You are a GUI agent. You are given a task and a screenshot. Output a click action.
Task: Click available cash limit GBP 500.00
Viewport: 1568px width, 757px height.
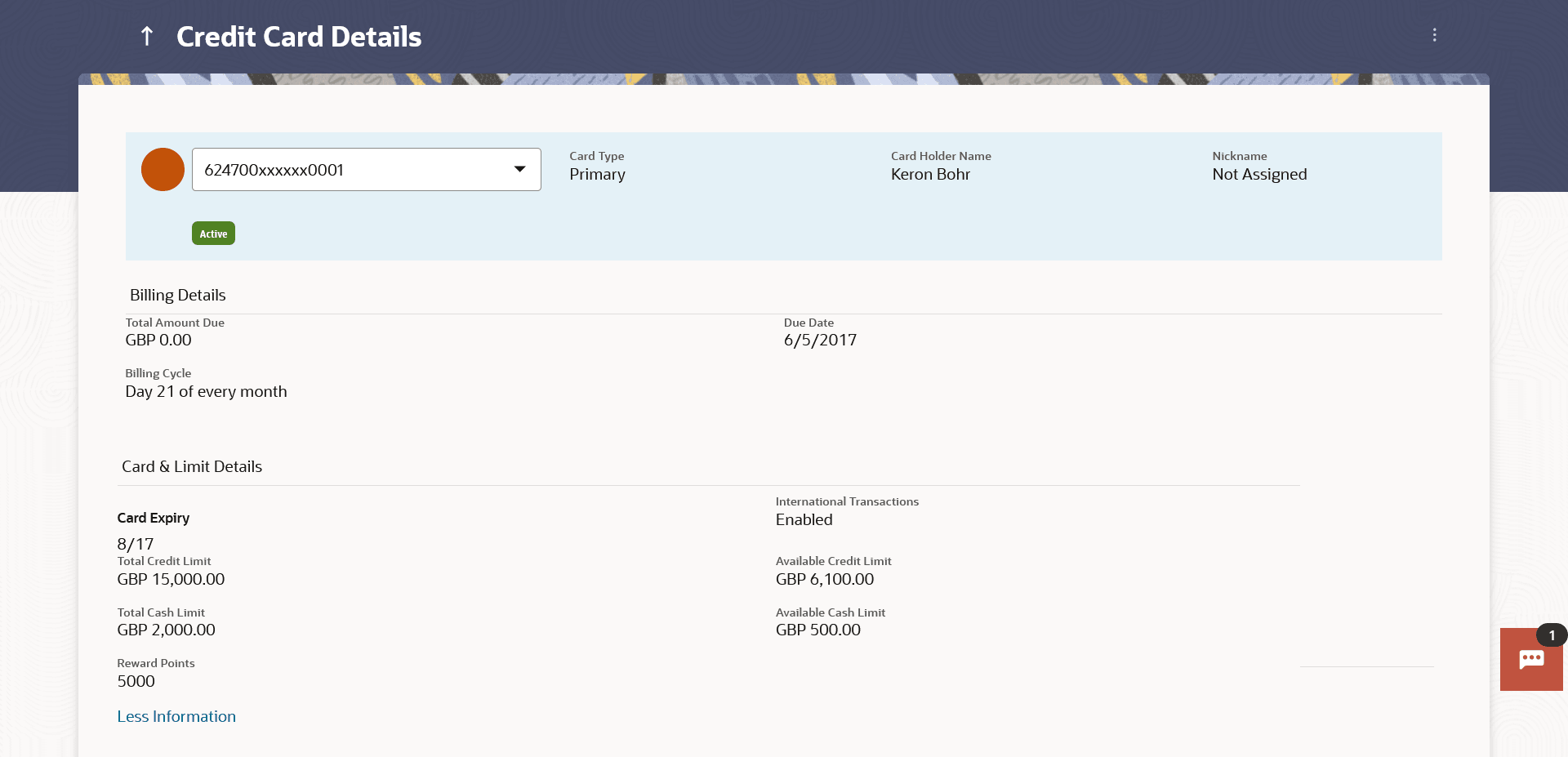[818, 630]
